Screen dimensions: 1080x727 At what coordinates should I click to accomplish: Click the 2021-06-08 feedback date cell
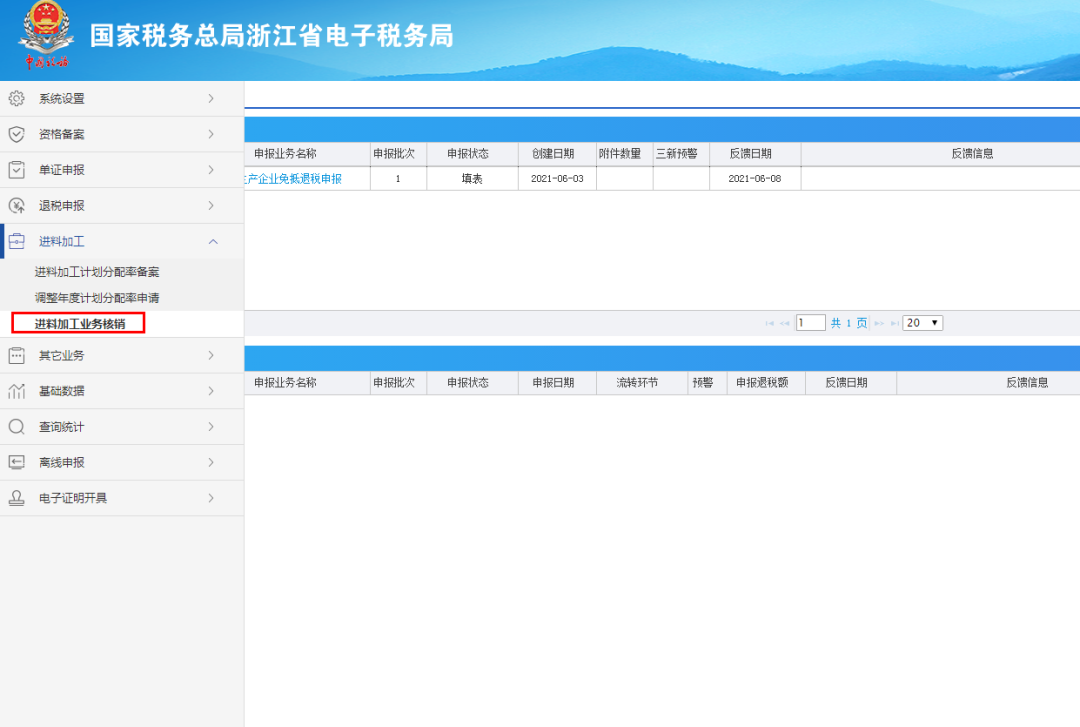755,178
